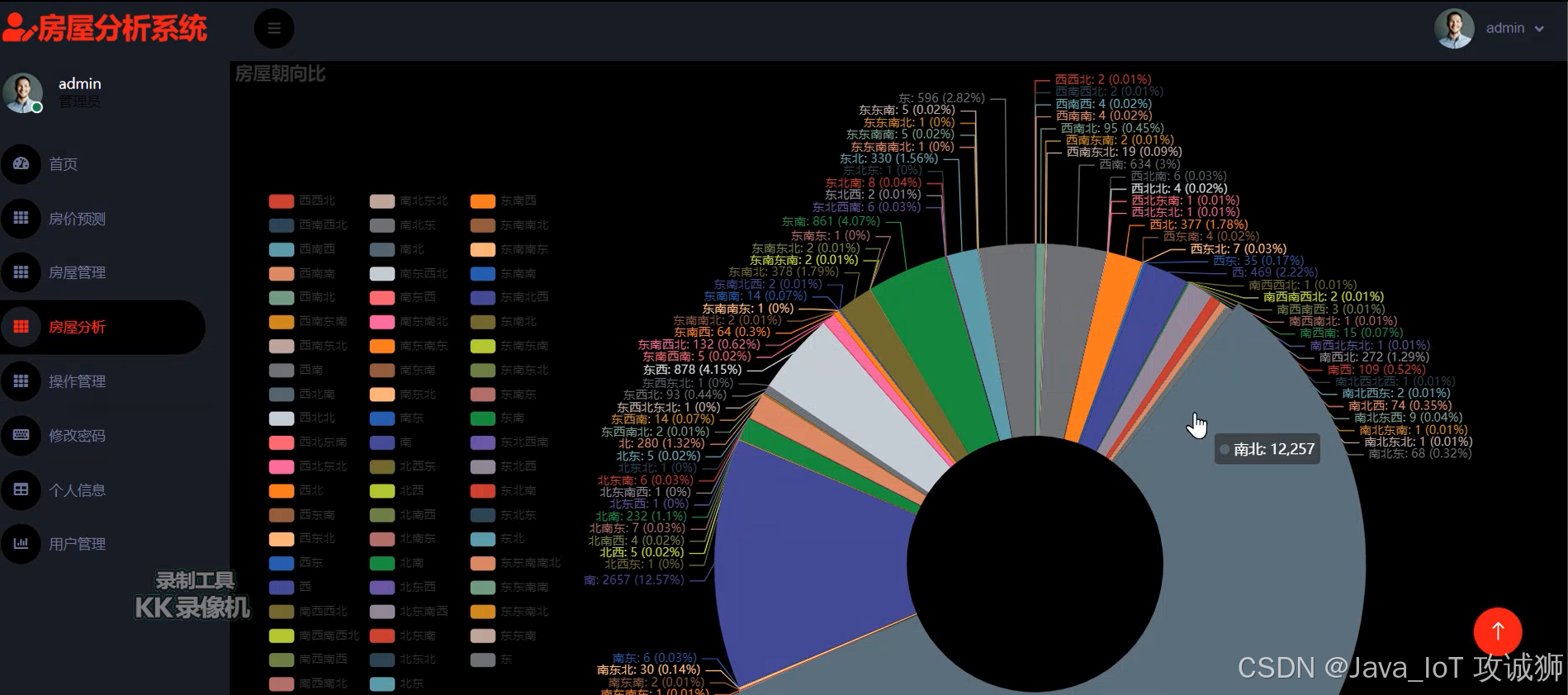Open the 首页 dashboard icon in sidebar
The height and width of the screenshot is (695, 1568).
(21, 164)
